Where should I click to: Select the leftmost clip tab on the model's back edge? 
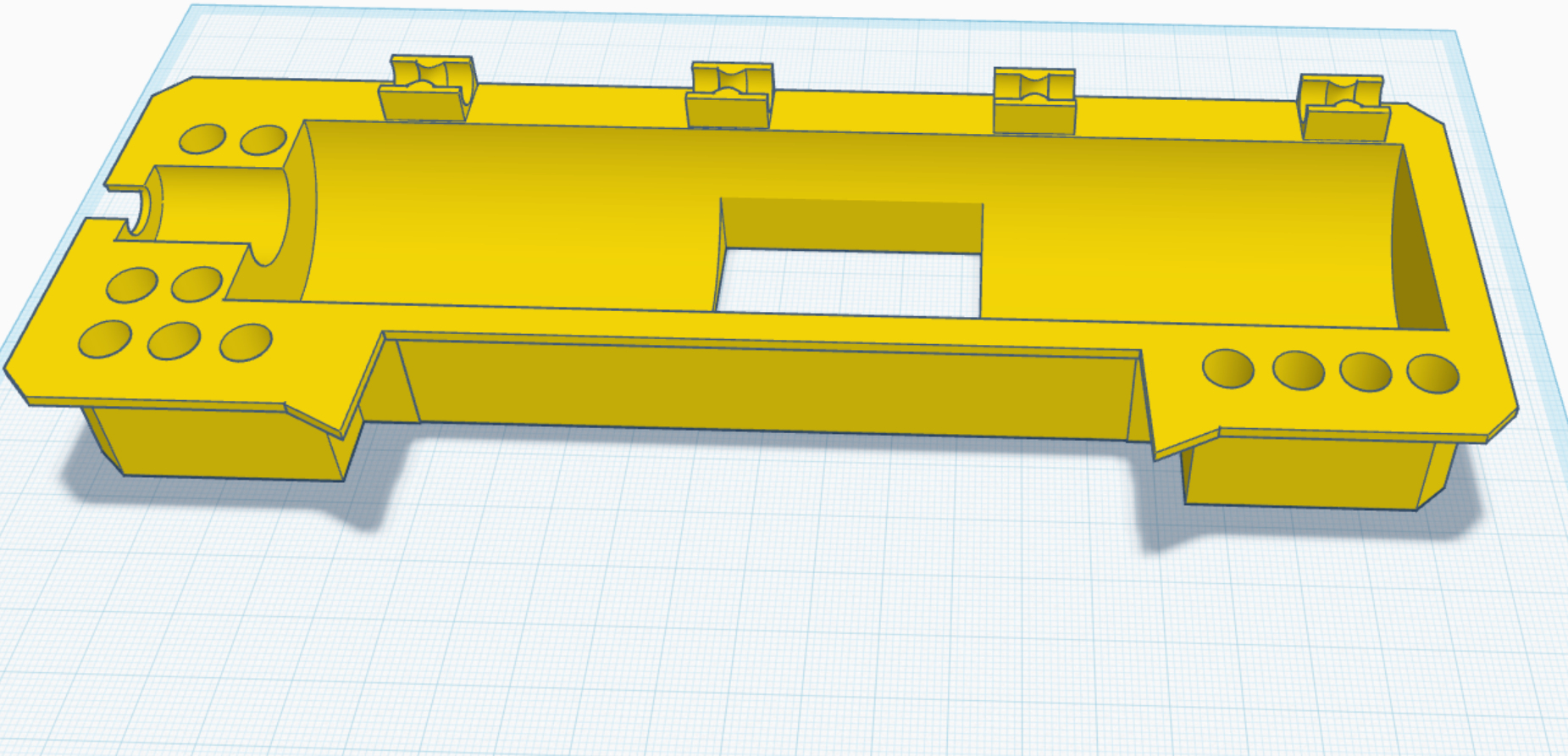(x=428, y=89)
